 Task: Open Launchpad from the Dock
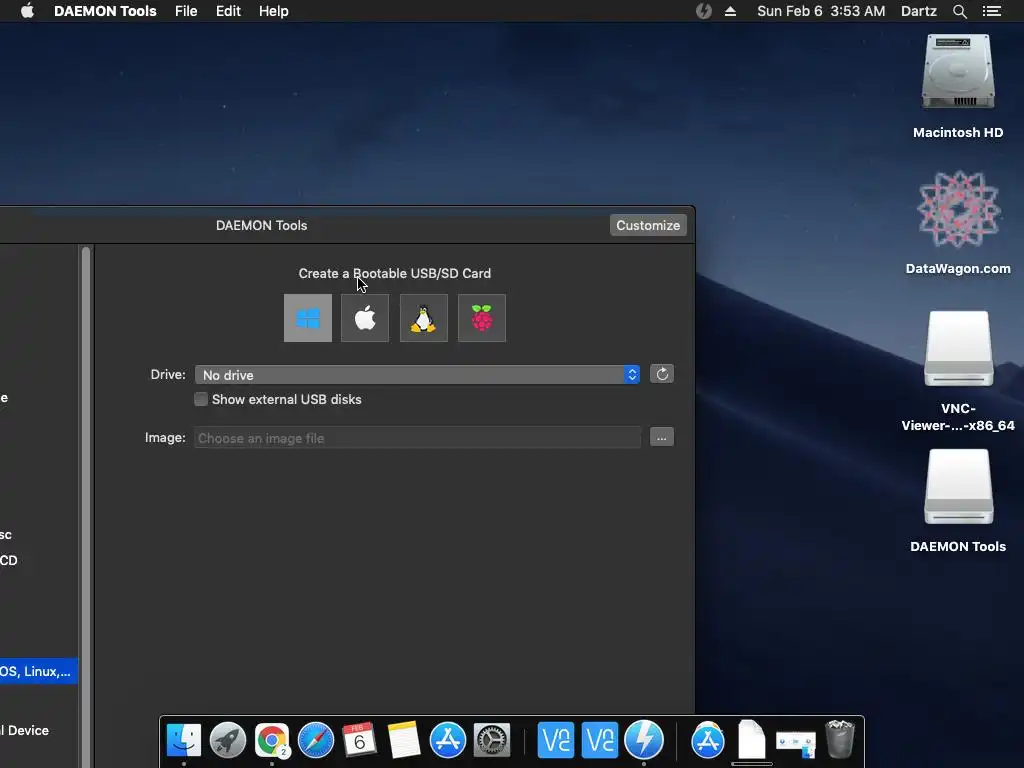pyautogui.click(x=228, y=741)
